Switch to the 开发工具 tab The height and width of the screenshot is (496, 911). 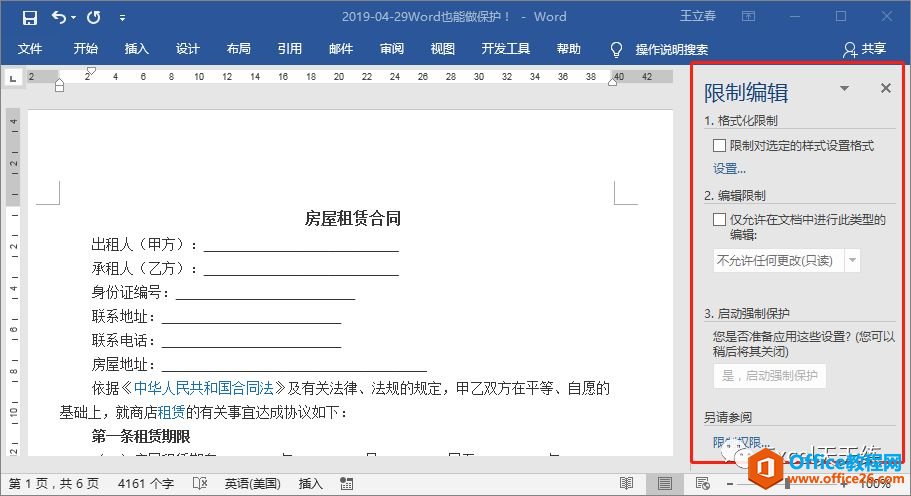click(506, 49)
